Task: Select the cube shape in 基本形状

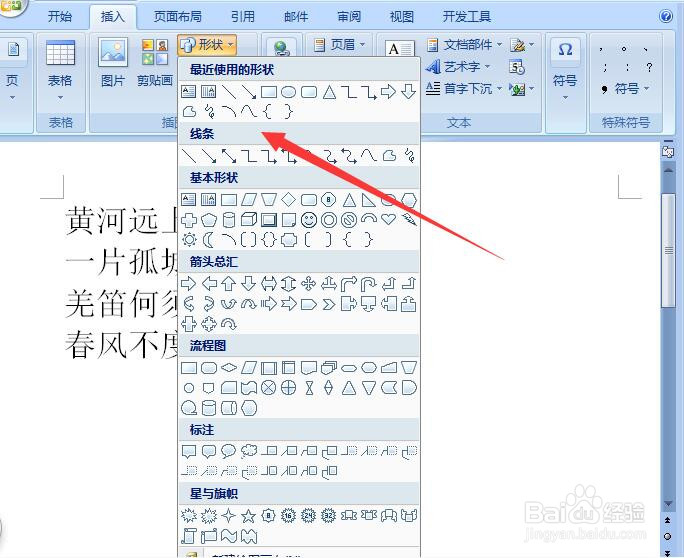Action: [x=249, y=219]
